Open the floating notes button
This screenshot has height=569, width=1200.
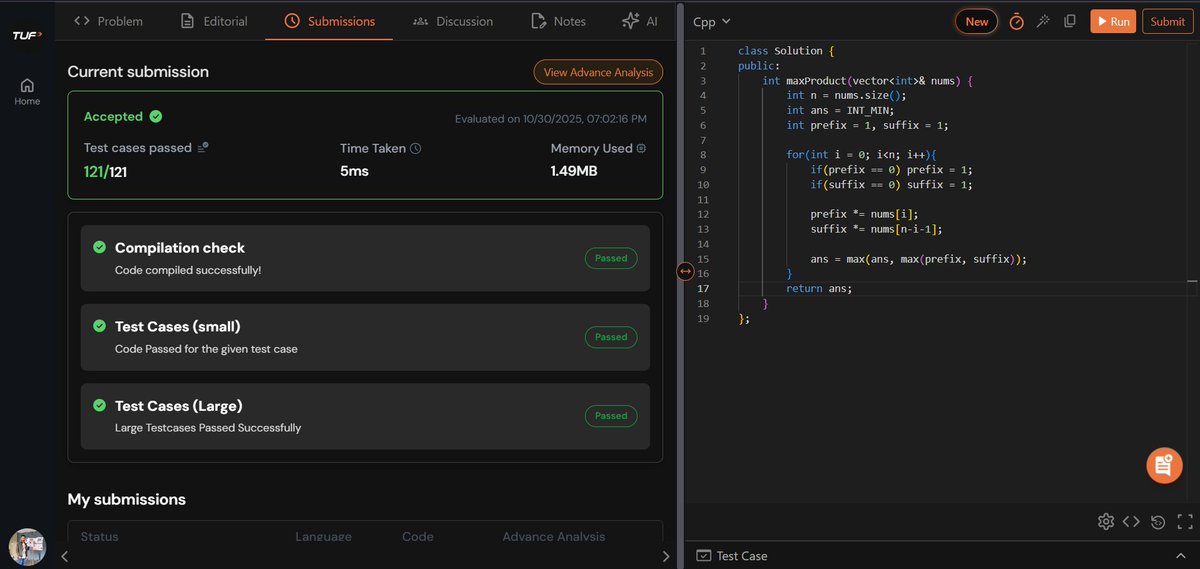[x=1164, y=465]
